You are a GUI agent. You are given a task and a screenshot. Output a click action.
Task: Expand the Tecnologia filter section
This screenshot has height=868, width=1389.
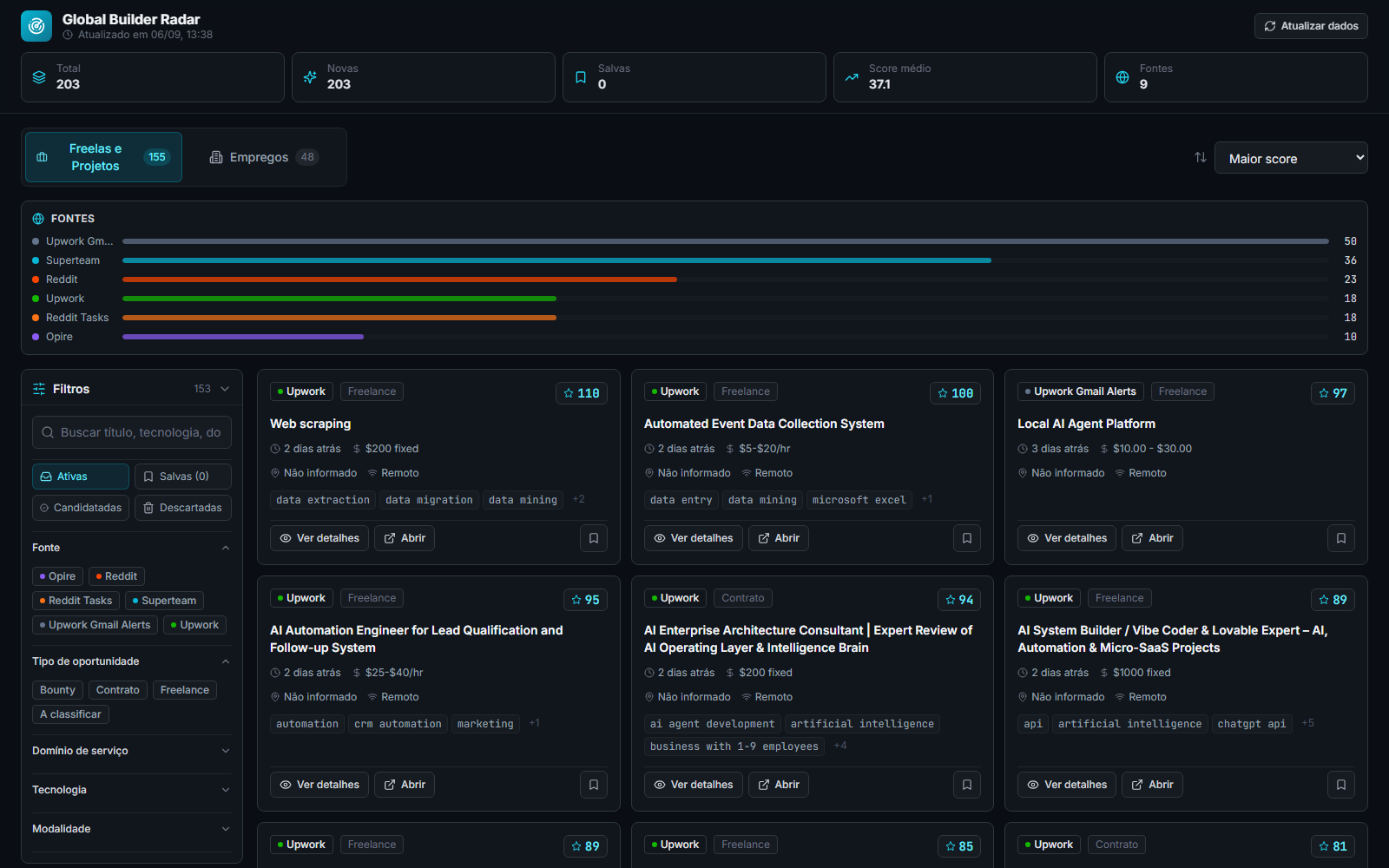click(132, 790)
